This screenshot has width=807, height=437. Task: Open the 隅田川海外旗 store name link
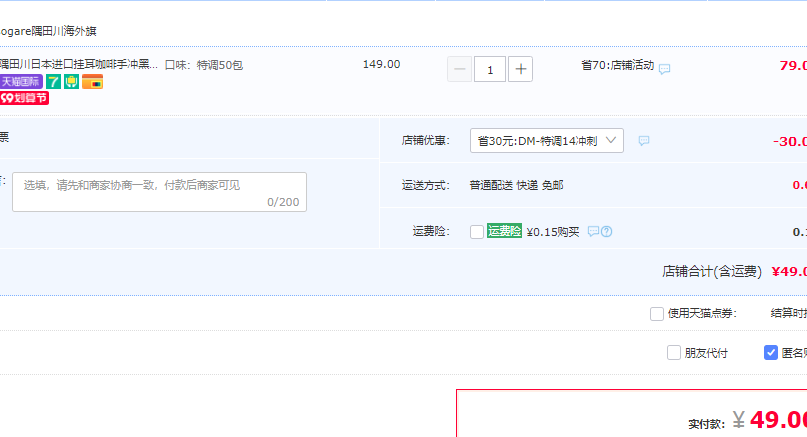tap(48, 31)
